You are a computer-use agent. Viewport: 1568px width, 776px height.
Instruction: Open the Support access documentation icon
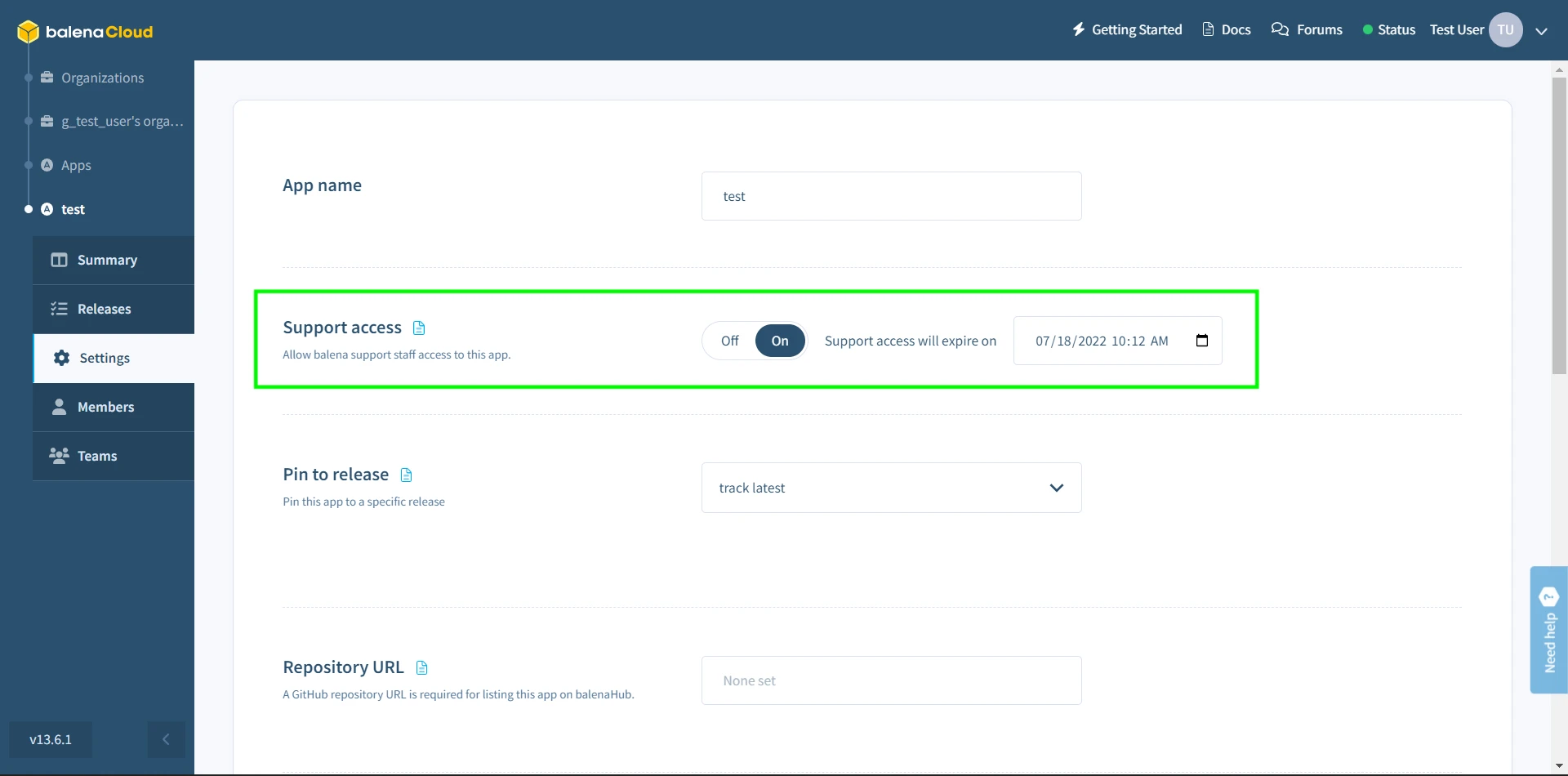419,327
